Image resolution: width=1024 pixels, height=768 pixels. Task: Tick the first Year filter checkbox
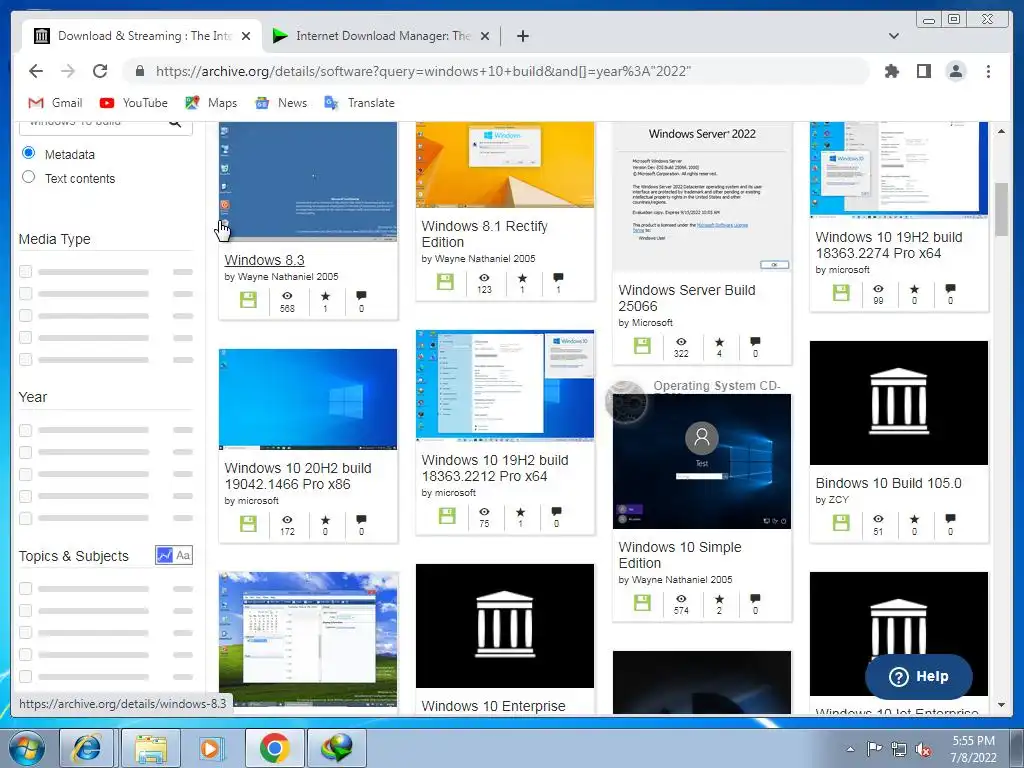25,430
